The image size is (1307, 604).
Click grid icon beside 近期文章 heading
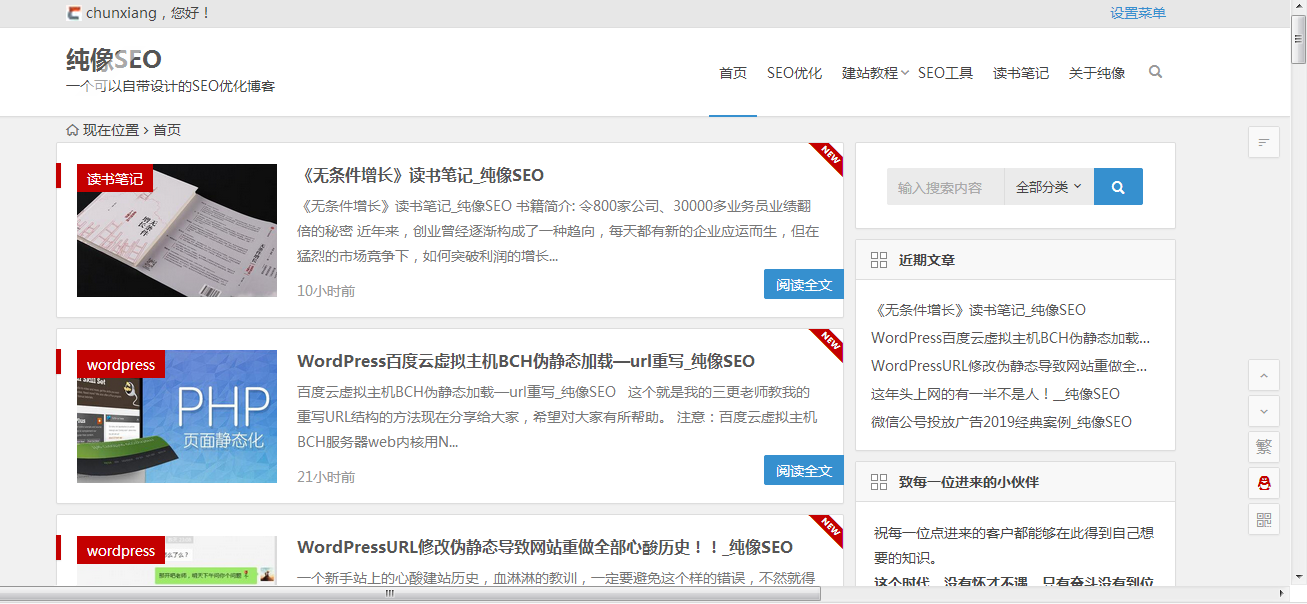(x=879, y=260)
